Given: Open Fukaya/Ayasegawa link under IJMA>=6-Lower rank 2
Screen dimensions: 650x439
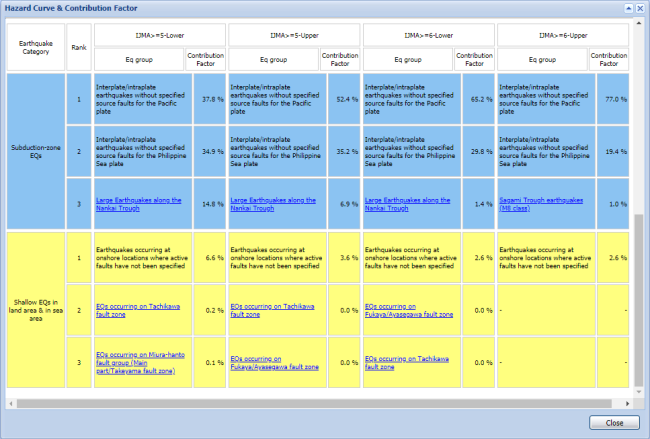Looking at the screenshot, I should pyautogui.click(x=408, y=312).
